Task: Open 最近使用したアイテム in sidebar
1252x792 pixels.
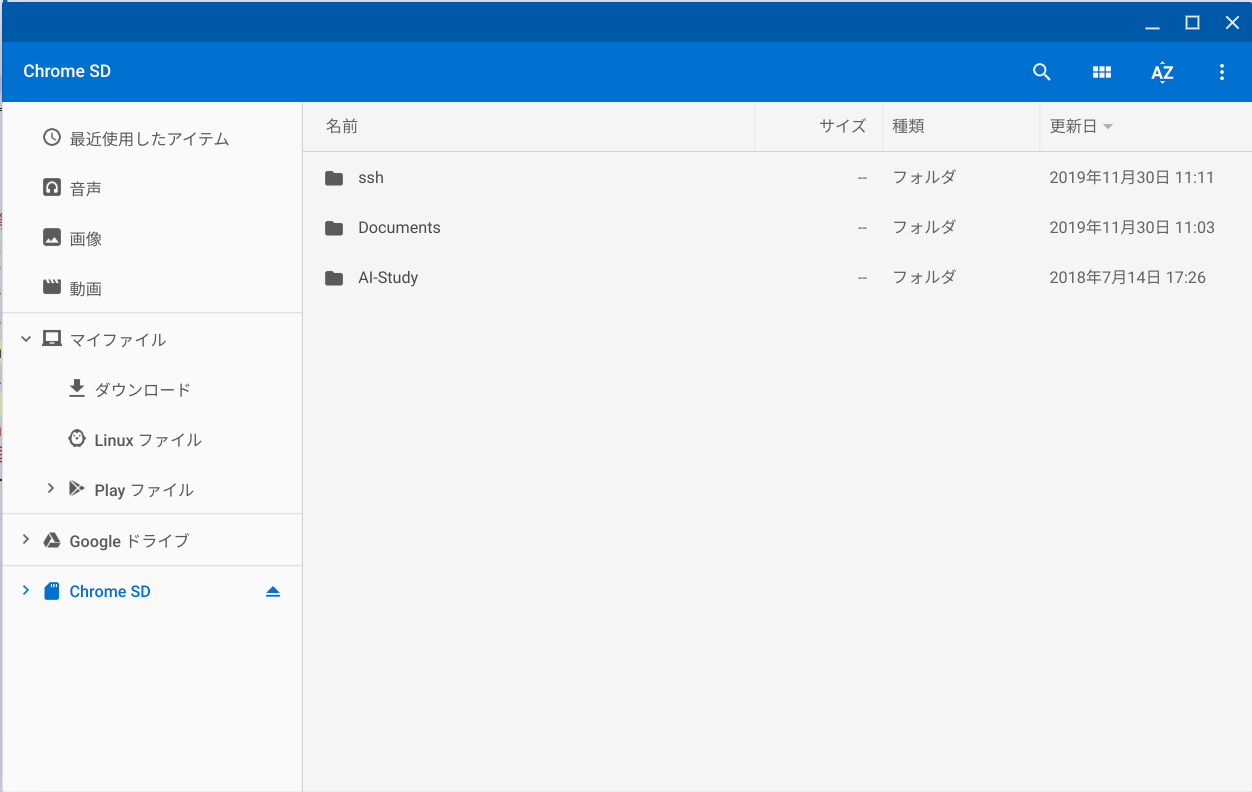Action: click(148, 139)
